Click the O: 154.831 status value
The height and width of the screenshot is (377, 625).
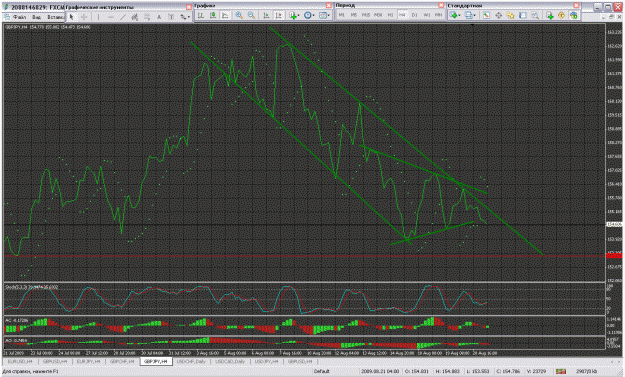click(417, 371)
